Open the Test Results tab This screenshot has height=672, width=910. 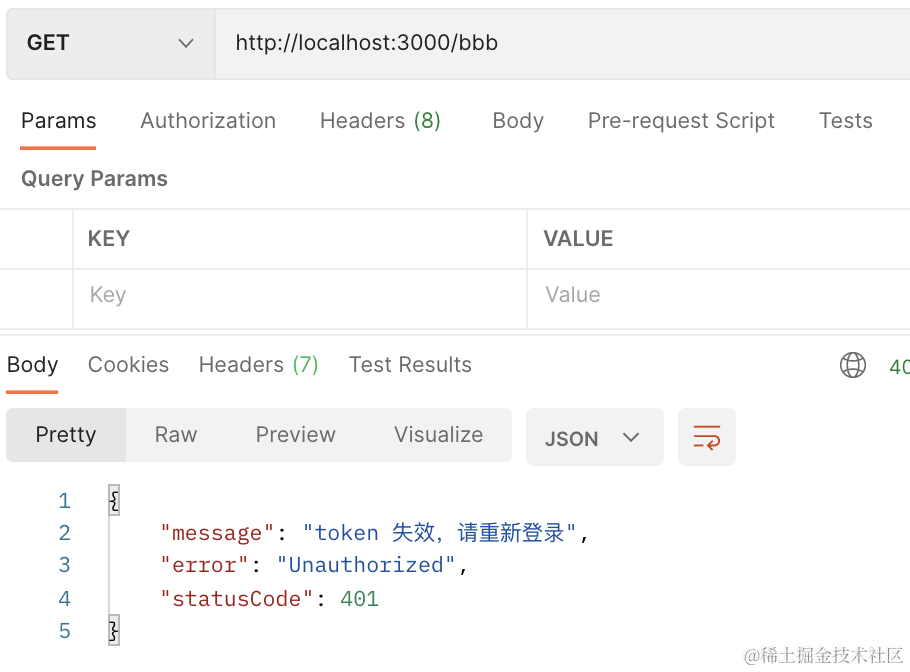410,365
